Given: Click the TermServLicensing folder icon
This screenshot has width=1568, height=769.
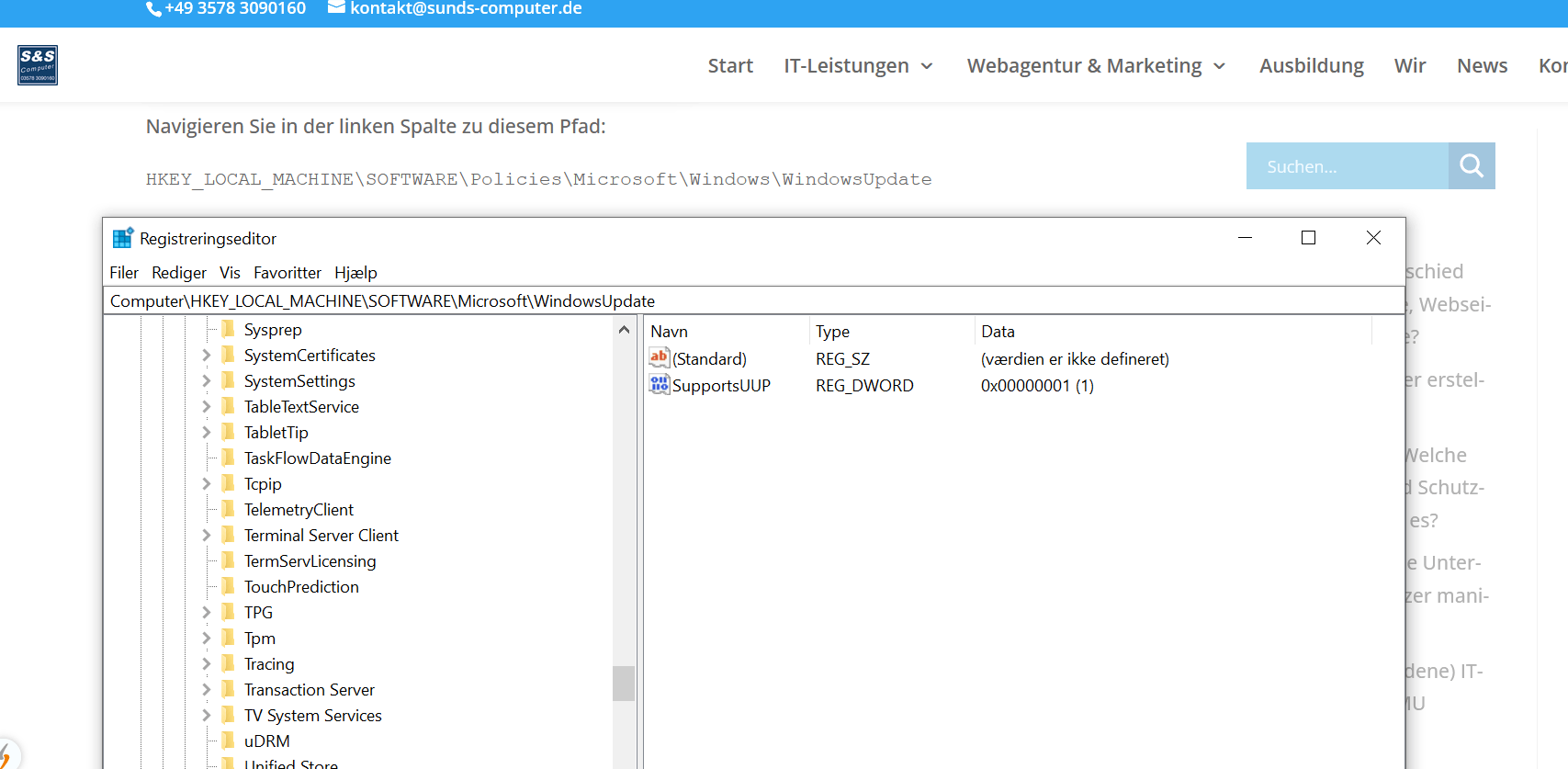Looking at the screenshot, I should (229, 560).
